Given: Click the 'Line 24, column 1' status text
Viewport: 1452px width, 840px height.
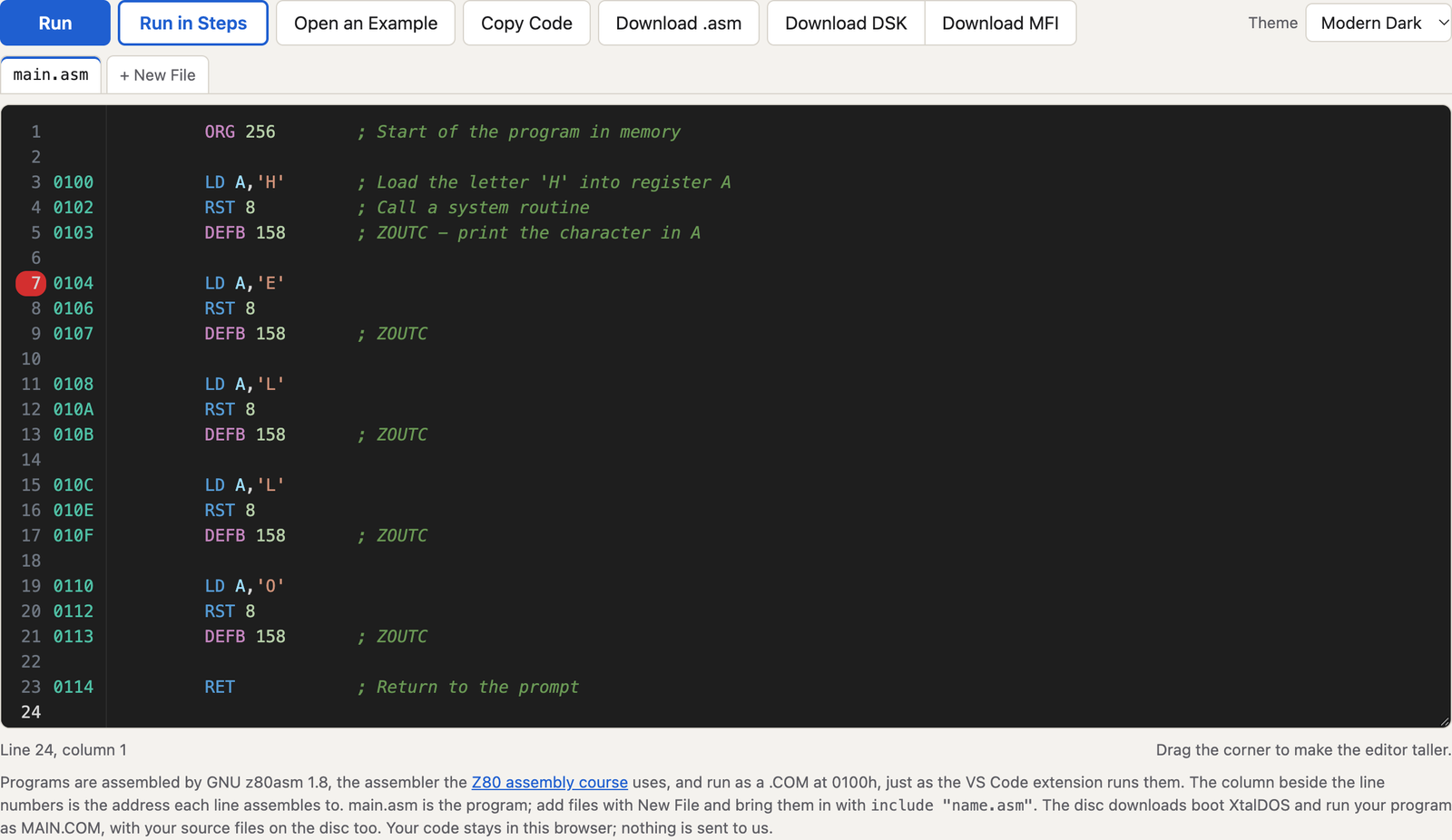Looking at the screenshot, I should 64,750.
